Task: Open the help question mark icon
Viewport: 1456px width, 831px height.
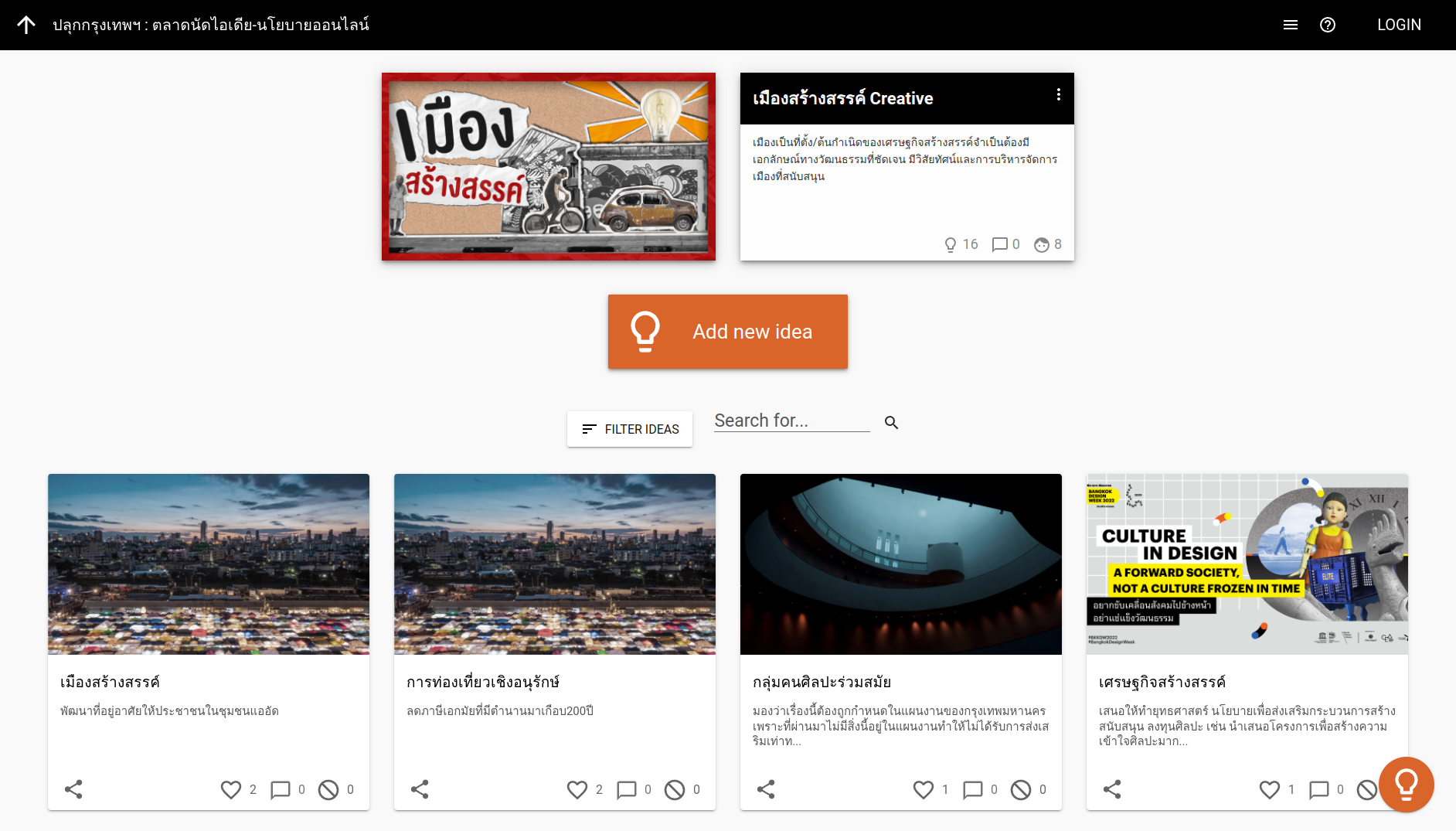Action: tap(1327, 25)
